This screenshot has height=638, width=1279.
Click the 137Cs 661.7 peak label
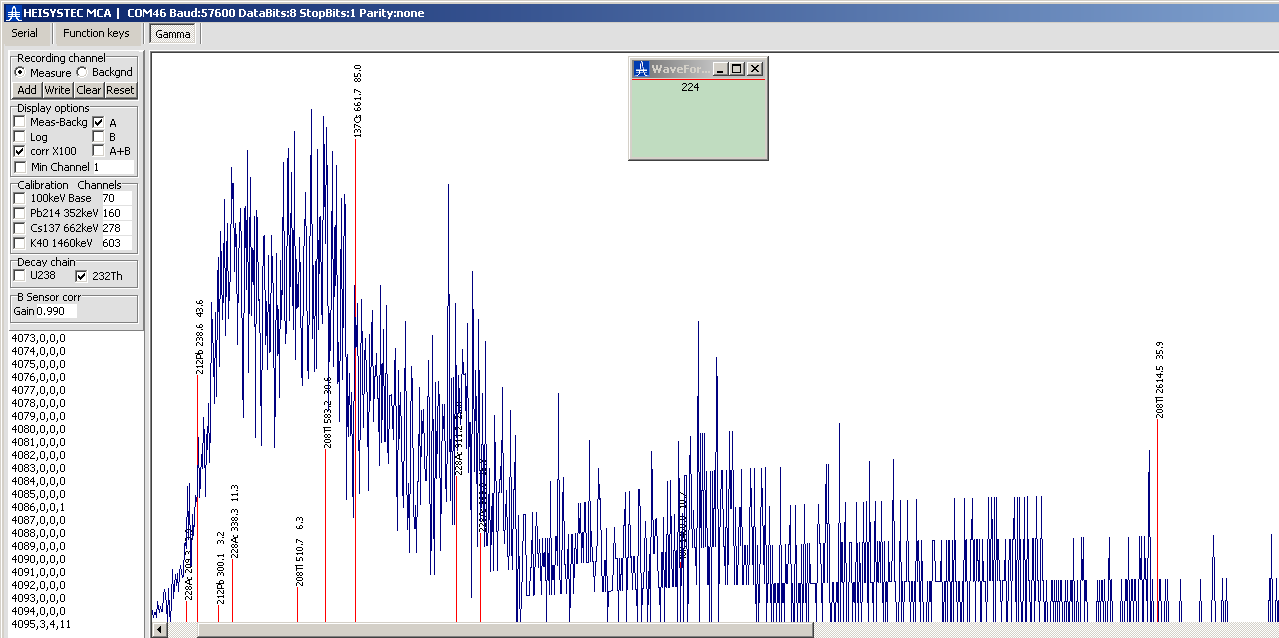click(358, 101)
